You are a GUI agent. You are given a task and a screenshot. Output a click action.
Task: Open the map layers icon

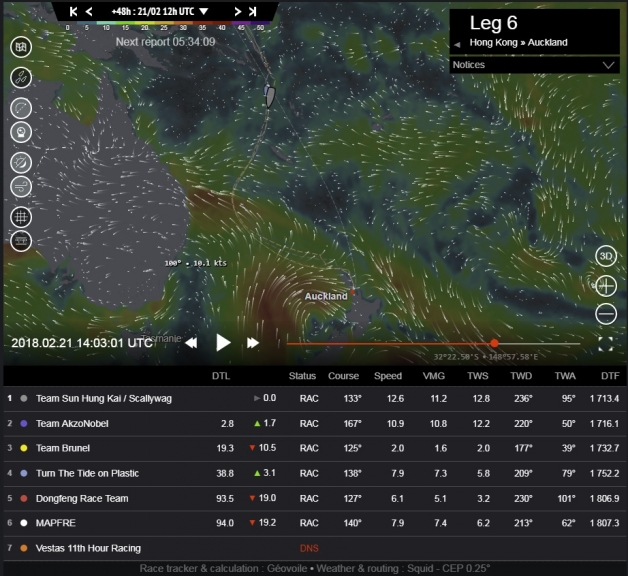coord(21,47)
